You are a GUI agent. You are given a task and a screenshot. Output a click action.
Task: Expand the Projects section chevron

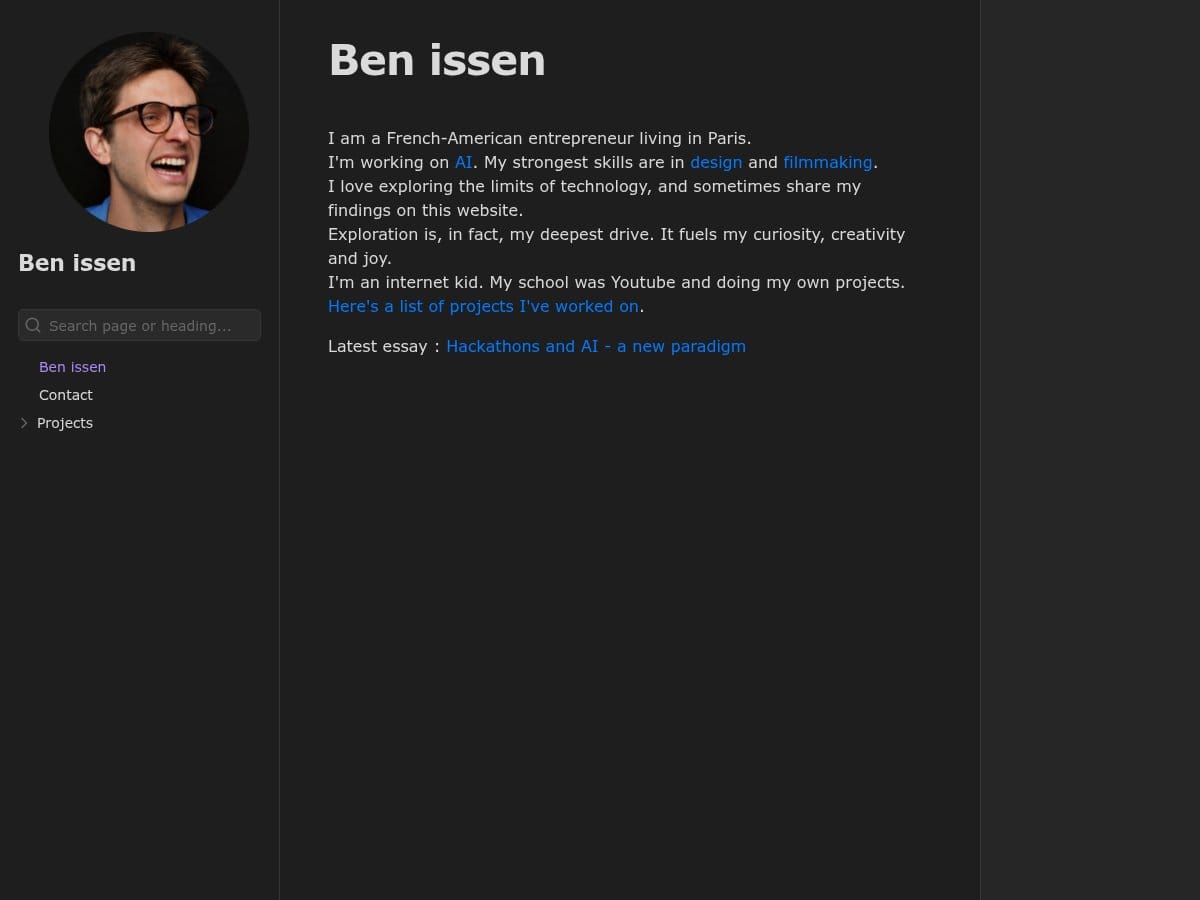[x=24, y=423]
